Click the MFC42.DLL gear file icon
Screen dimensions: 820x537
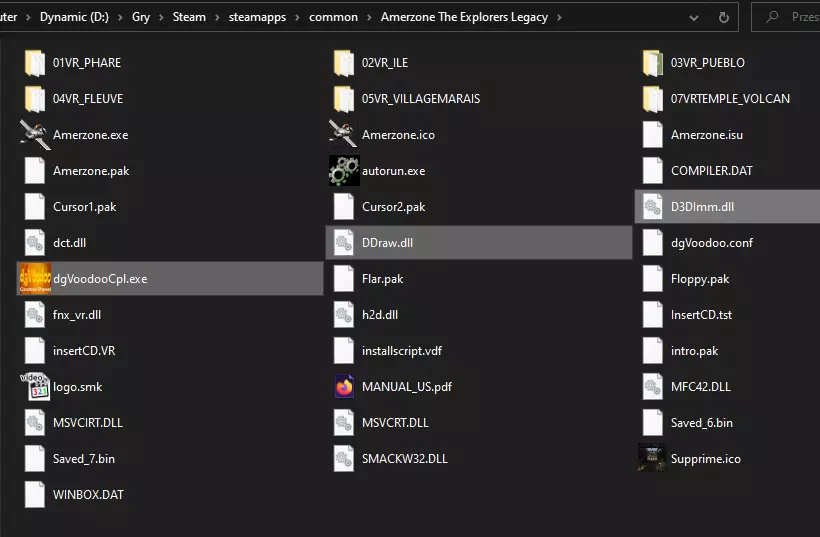pos(653,387)
